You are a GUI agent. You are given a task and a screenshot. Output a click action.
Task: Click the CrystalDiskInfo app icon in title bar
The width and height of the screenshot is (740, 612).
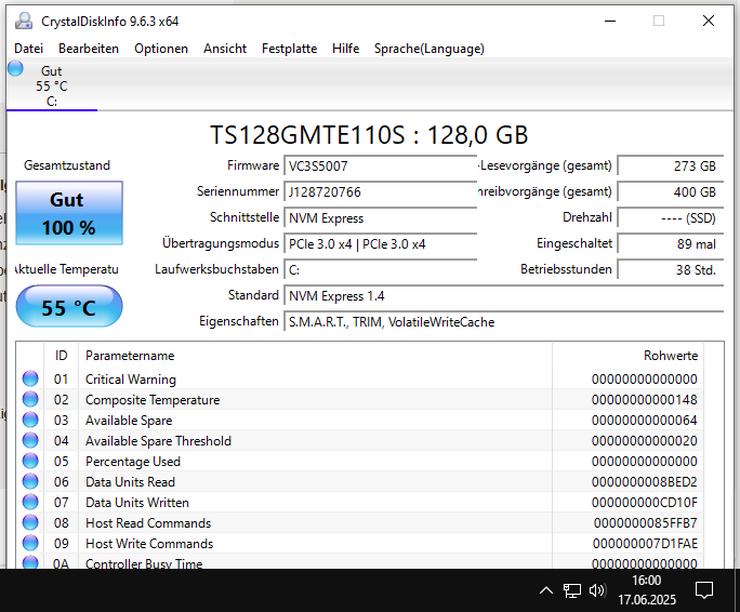click(24, 21)
